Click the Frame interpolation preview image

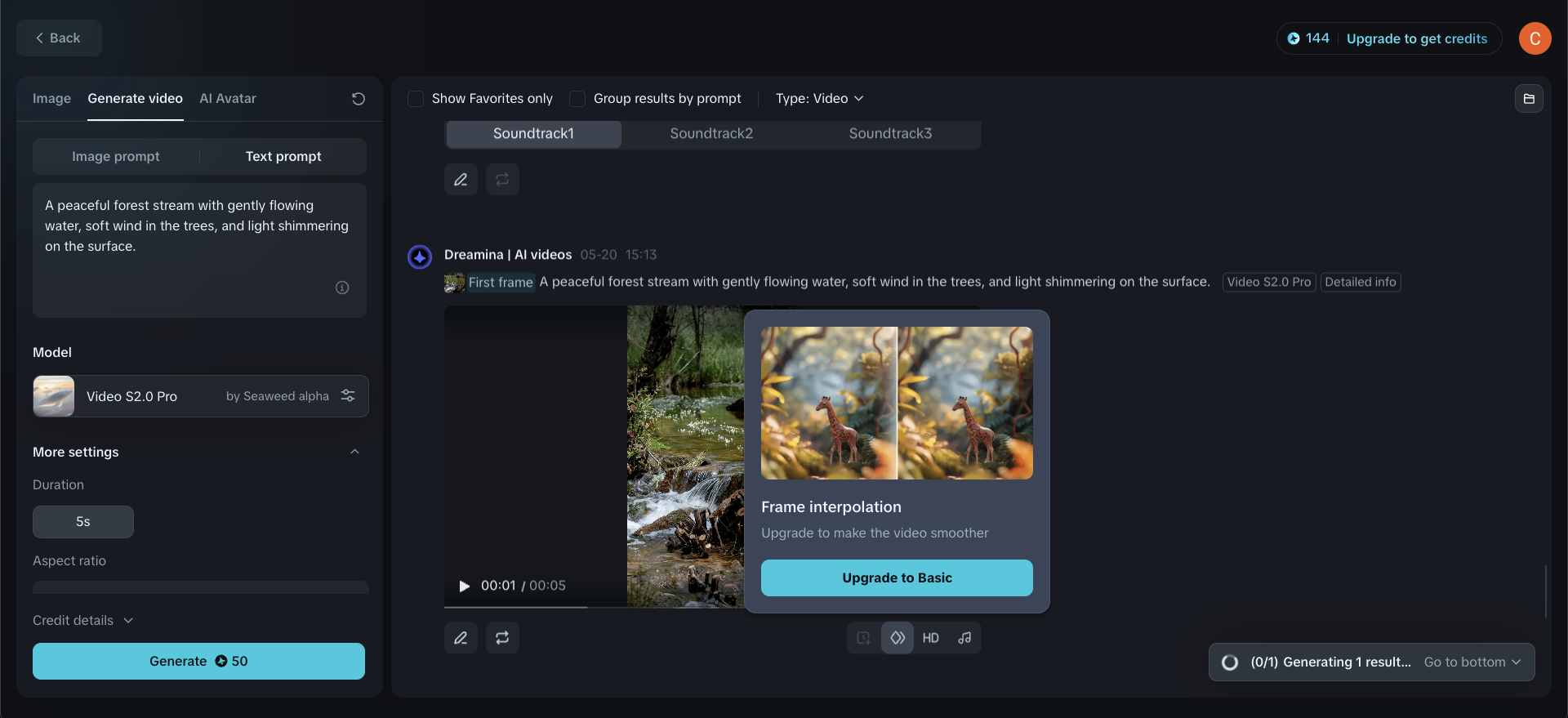pos(897,404)
